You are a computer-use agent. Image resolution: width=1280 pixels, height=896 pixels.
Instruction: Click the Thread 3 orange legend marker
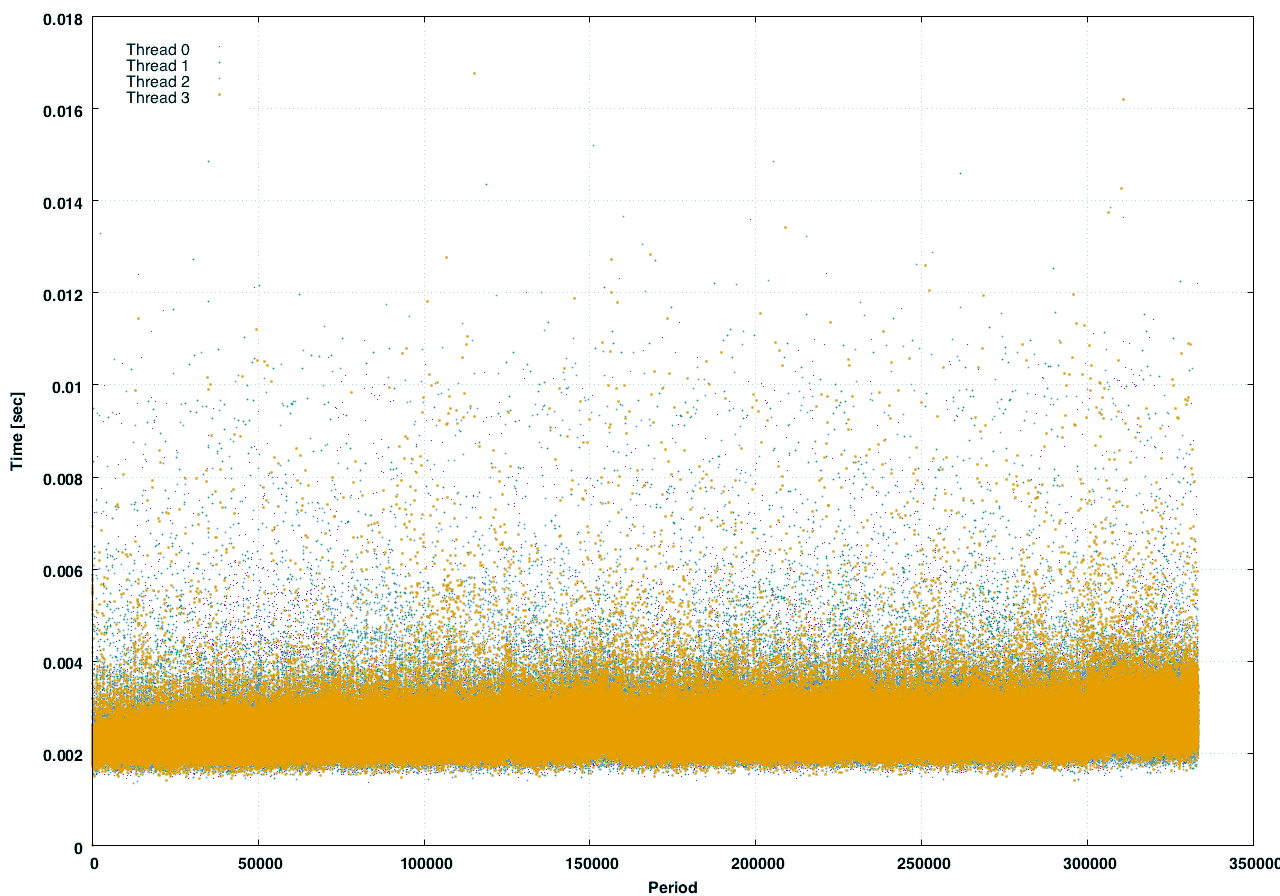[219, 94]
